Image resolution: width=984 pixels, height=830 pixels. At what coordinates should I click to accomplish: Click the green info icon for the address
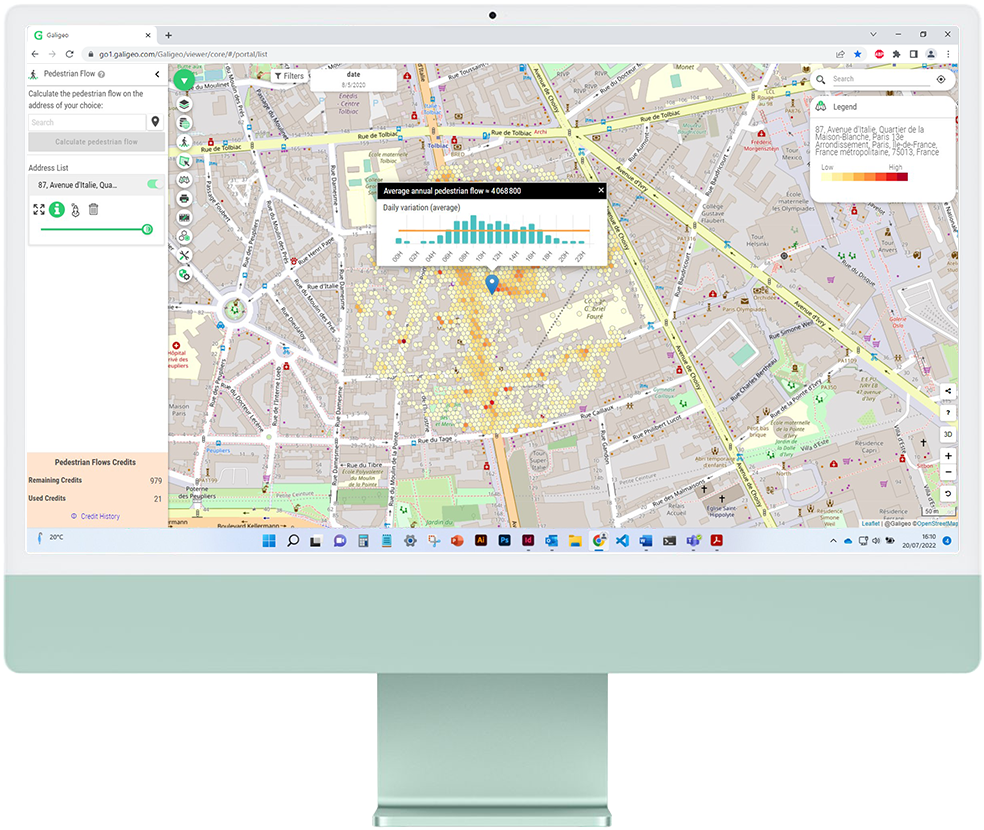pos(57,210)
